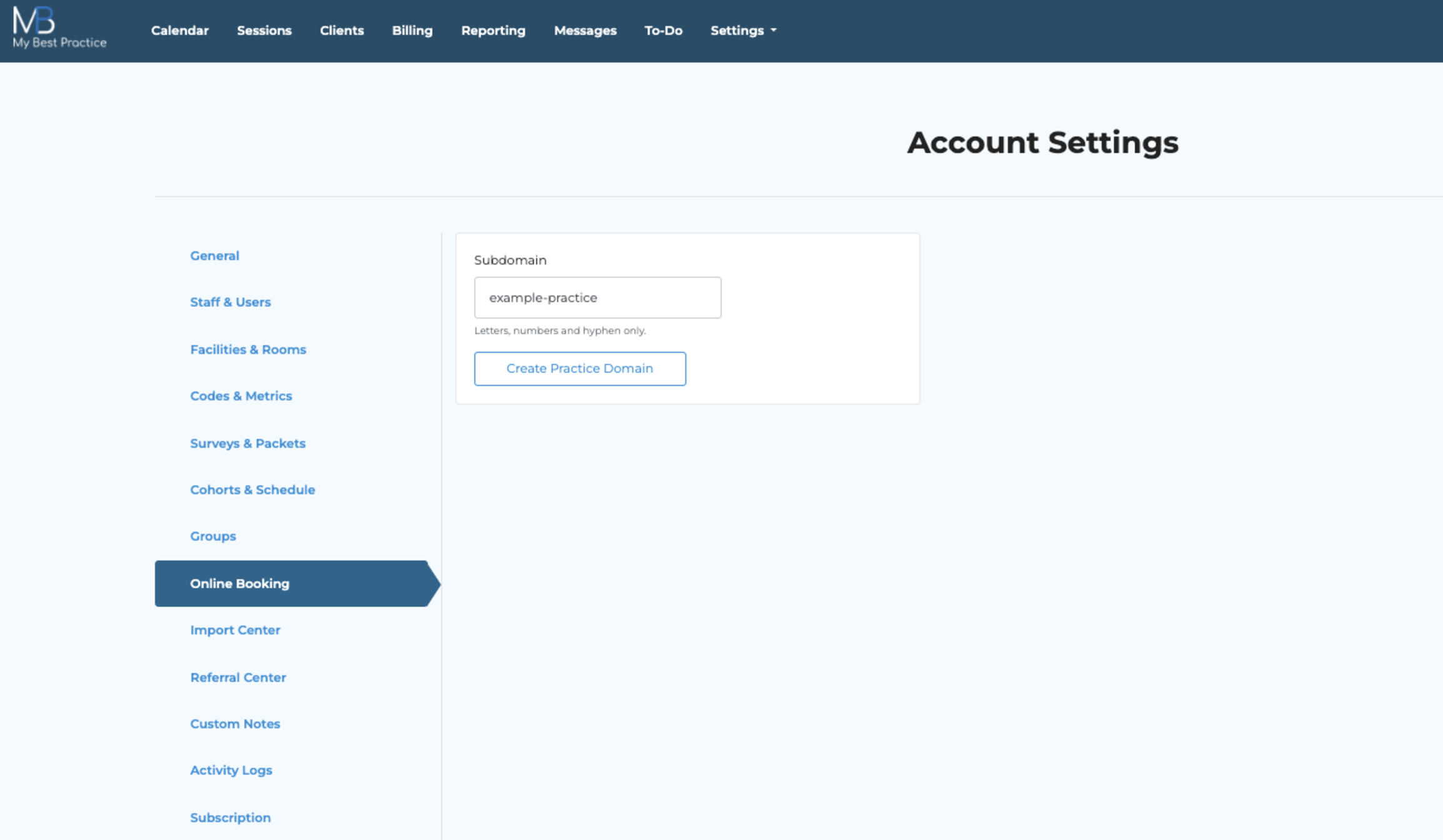This screenshot has width=1443, height=840.
Task: Open the Calendar menu item
Action: tap(179, 31)
